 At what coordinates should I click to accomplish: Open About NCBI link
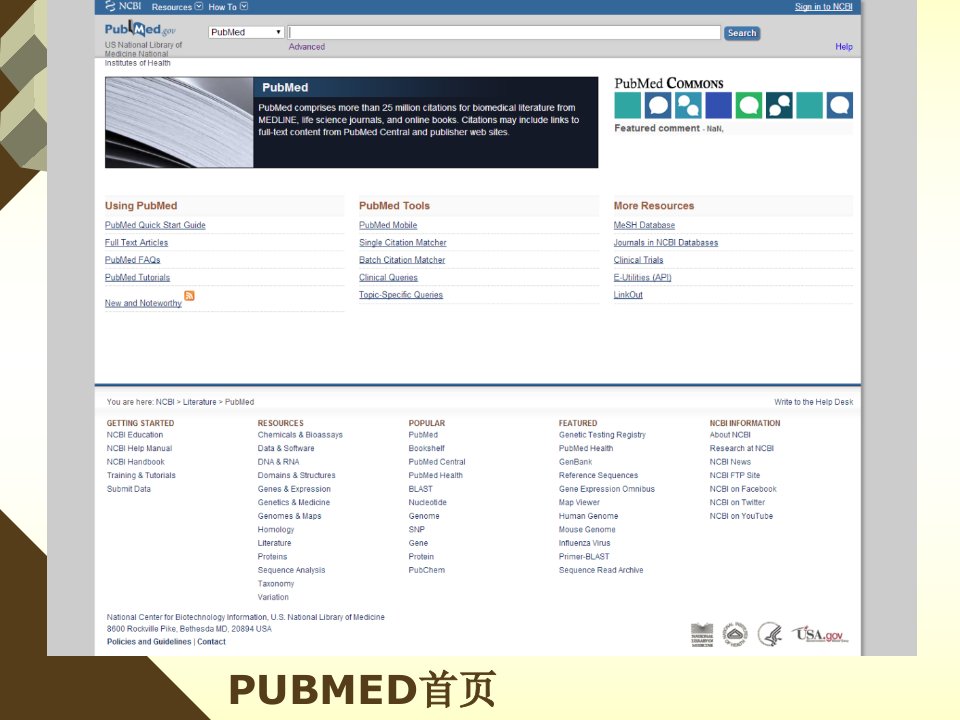tap(730, 435)
